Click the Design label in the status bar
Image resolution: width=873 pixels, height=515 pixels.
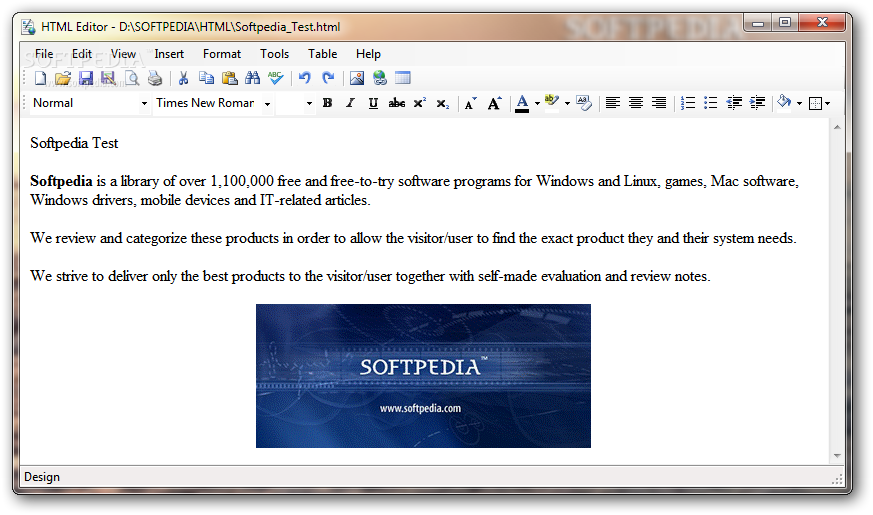(42, 477)
